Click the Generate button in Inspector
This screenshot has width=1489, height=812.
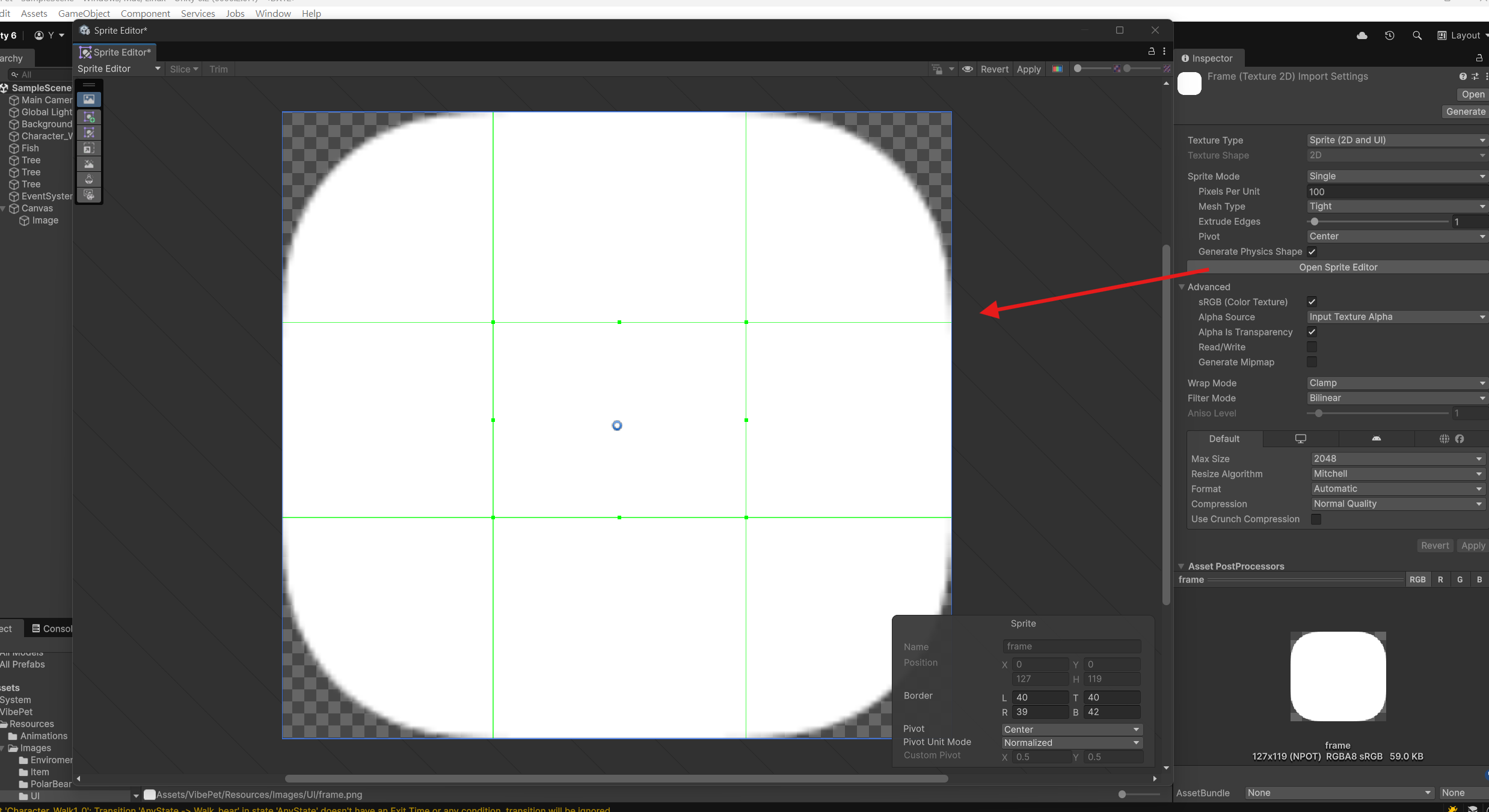pyautogui.click(x=1466, y=112)
